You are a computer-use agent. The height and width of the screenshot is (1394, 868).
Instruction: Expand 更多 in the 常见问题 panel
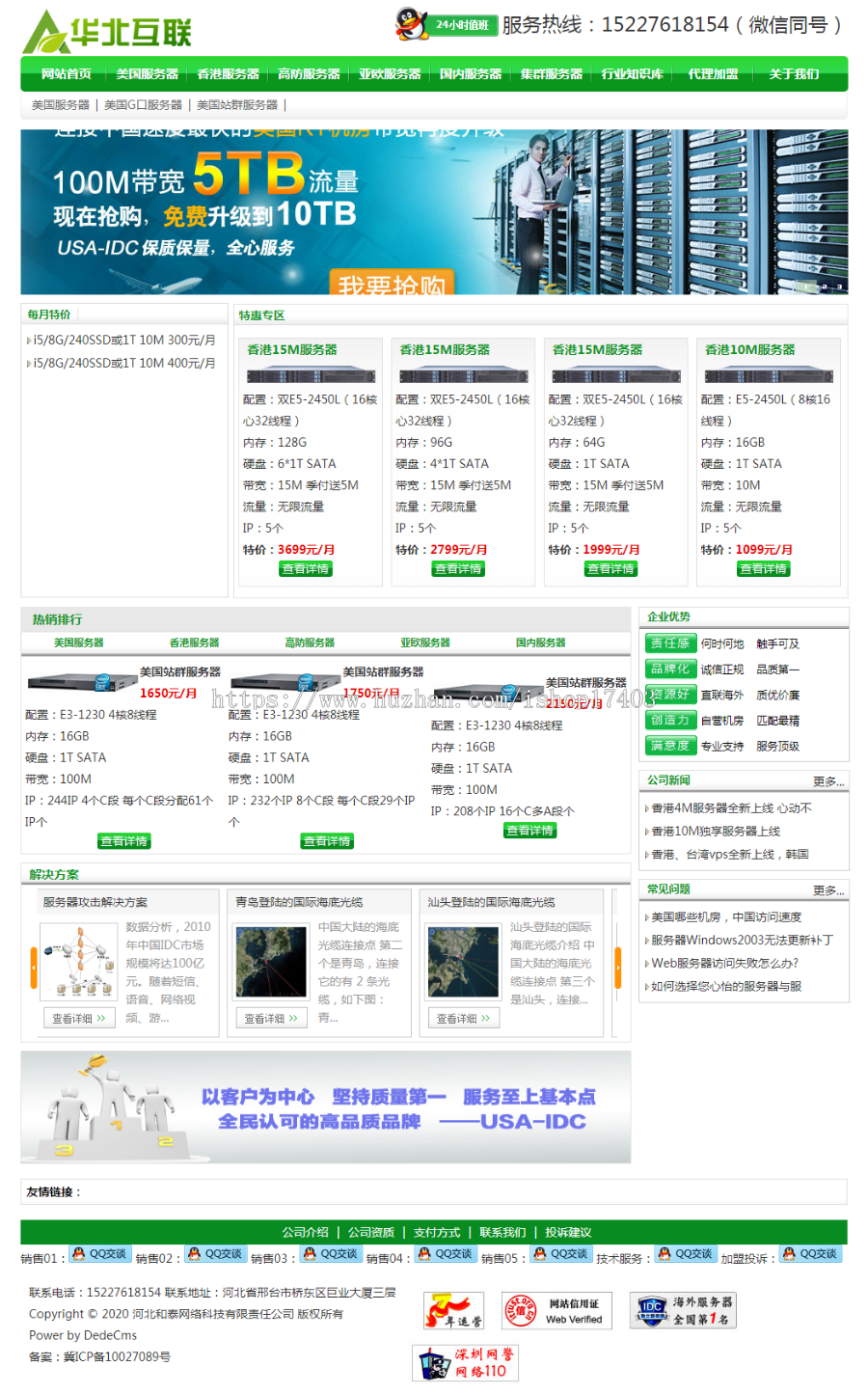click(x=827, y=890)
